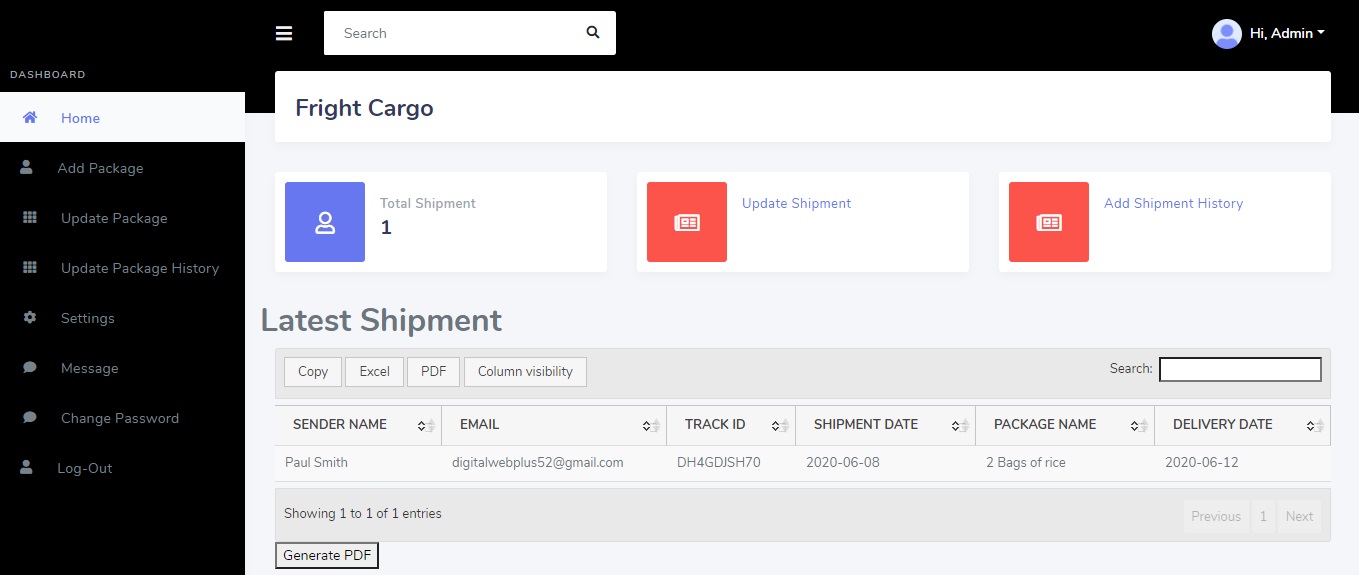This screenshot has width=1359, height=575.
Task: Go to Update Package History in sidebar
Action: pos(139,268)
